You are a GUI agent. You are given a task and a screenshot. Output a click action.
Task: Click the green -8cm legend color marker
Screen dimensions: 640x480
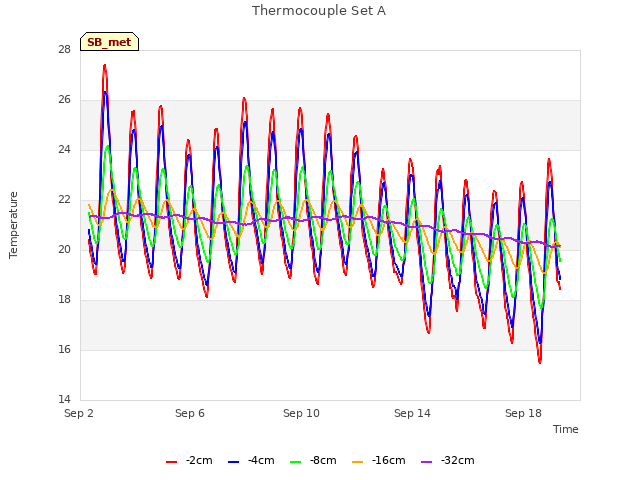click(296, 462)
